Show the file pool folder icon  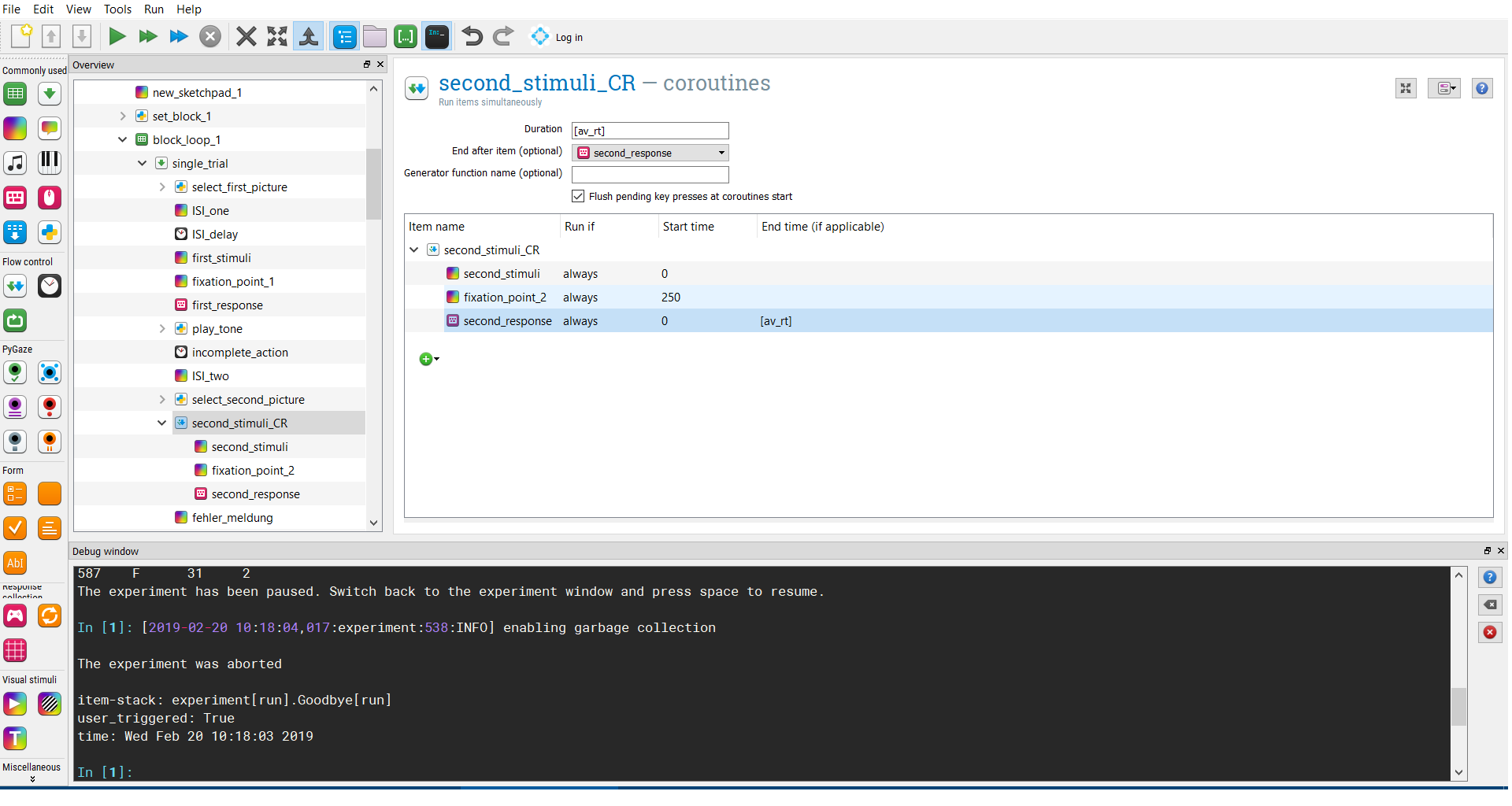[375, 36]
